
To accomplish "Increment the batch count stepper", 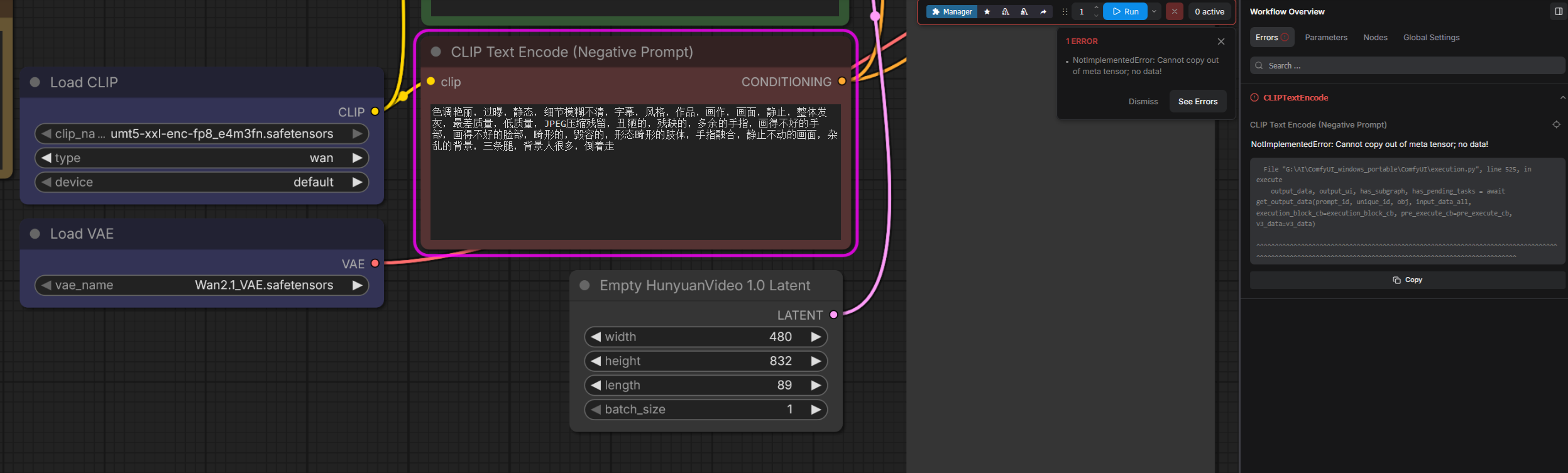I will pos(1097,8).
